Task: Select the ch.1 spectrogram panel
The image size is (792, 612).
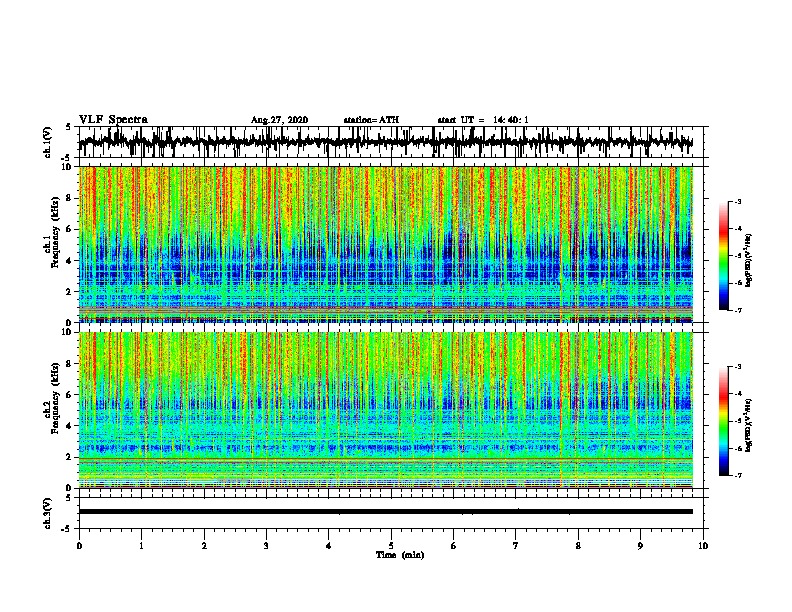Action: [x=386, y=244]
